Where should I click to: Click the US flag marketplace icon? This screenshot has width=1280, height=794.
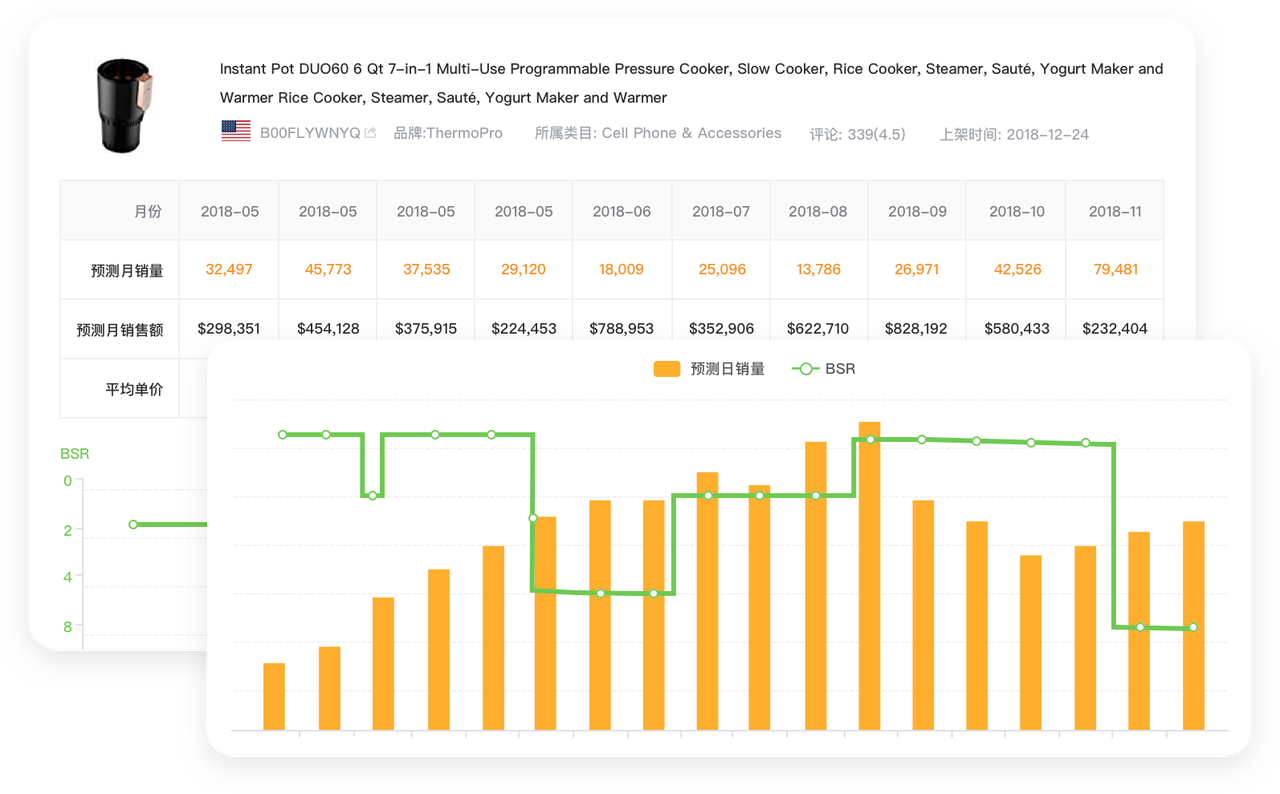236,131
